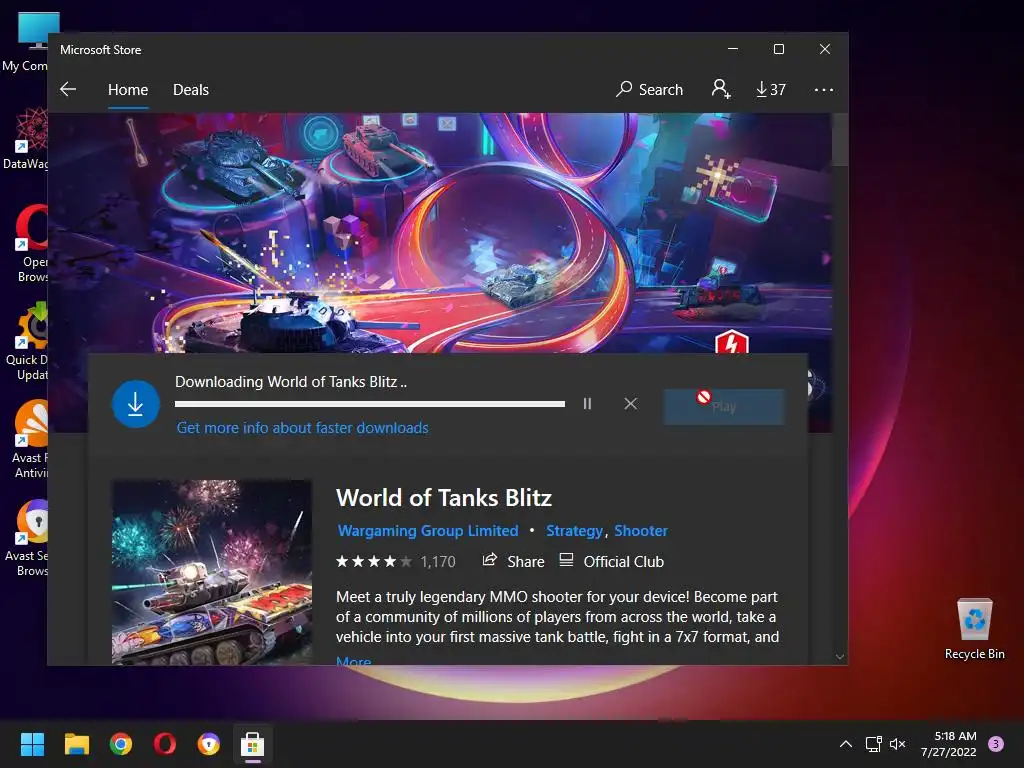This screenshot has width=1024, height=768.
Task: Go back using the back arrow
Action: pyautogui.click(x=68, y=89)
